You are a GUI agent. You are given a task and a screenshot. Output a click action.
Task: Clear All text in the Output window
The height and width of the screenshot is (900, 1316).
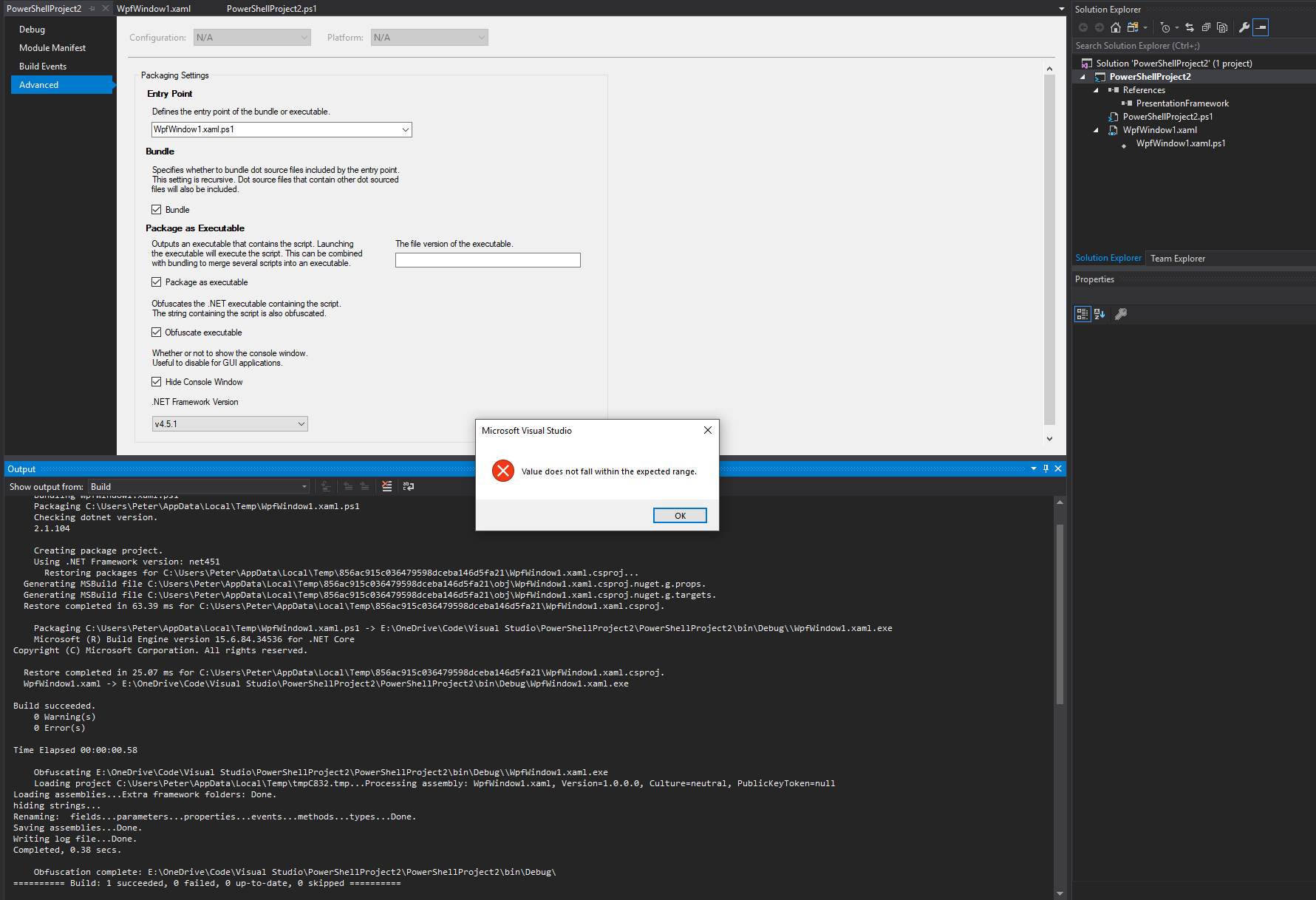(387, 485)
